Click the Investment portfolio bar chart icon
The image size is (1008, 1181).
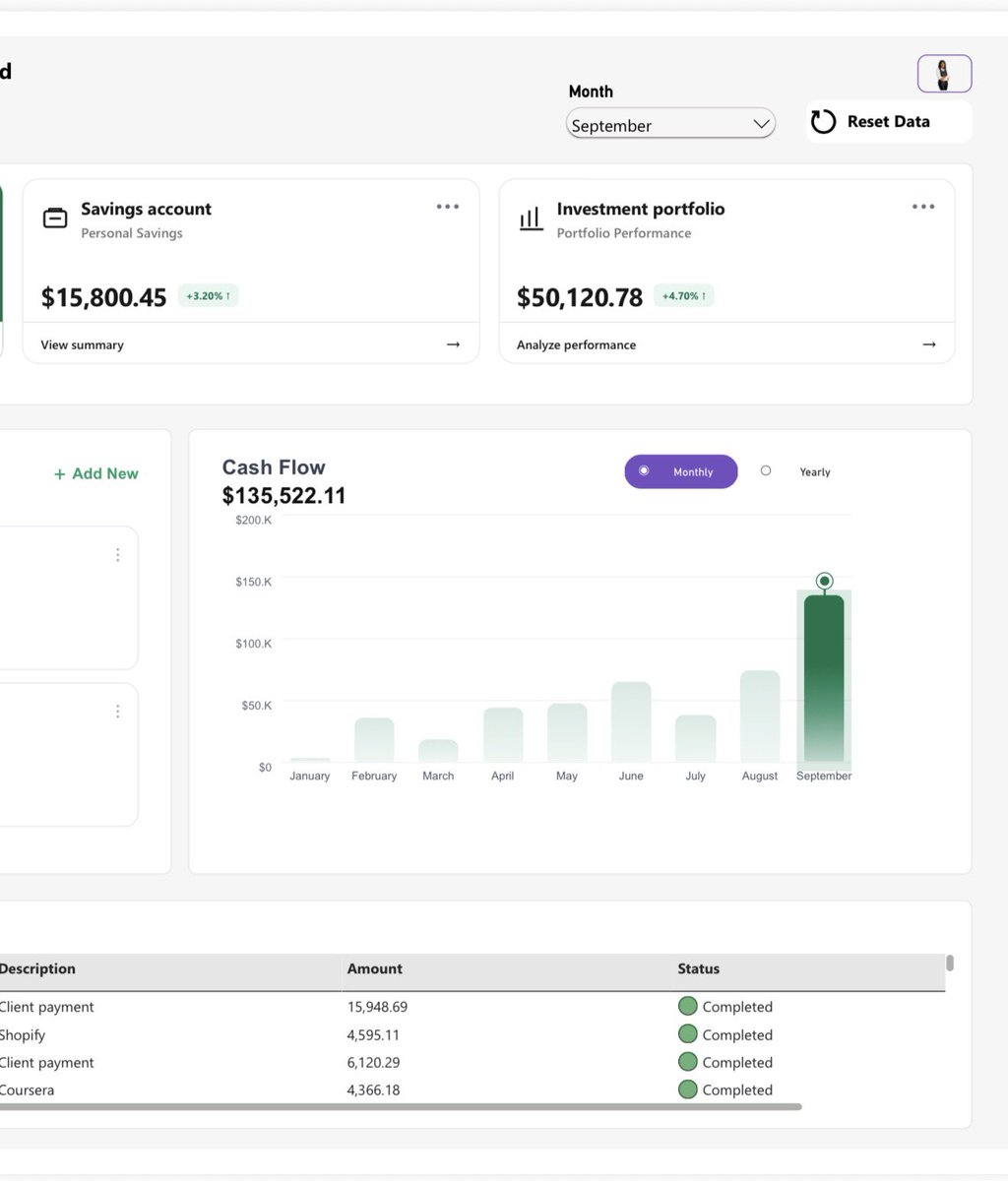click(x=531, y=218)
